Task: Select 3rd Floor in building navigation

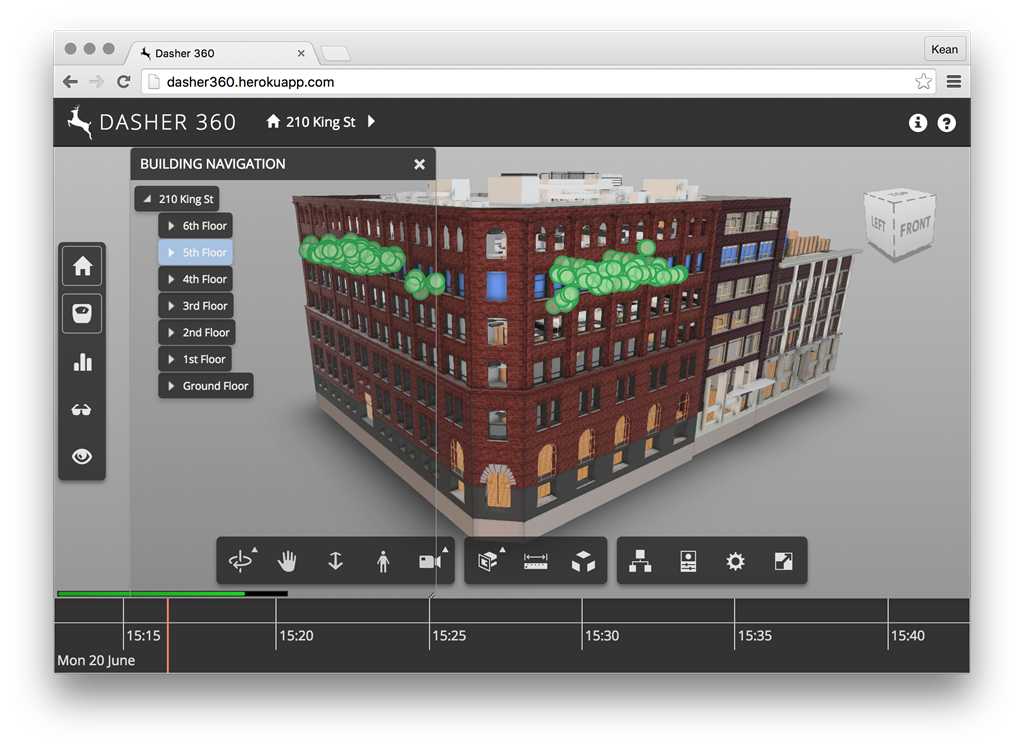Action: tap(204, 306)
